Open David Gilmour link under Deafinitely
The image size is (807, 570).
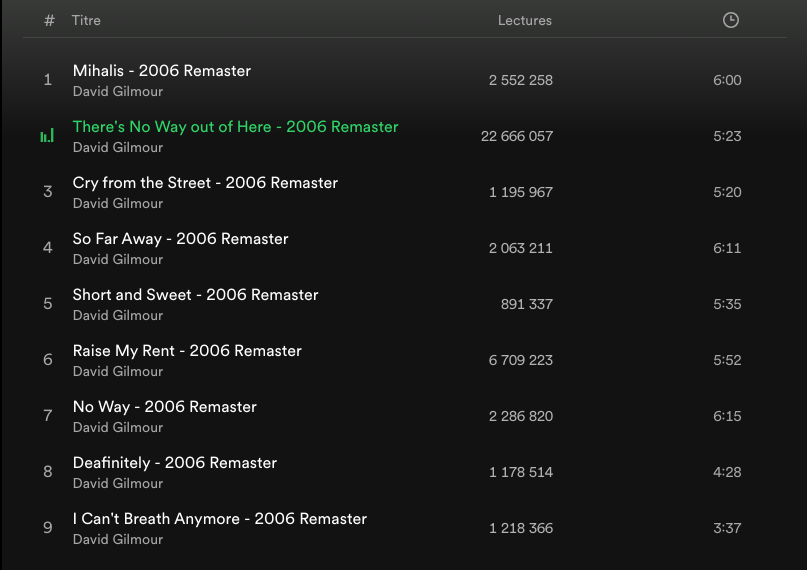click(x=118, y=484)
